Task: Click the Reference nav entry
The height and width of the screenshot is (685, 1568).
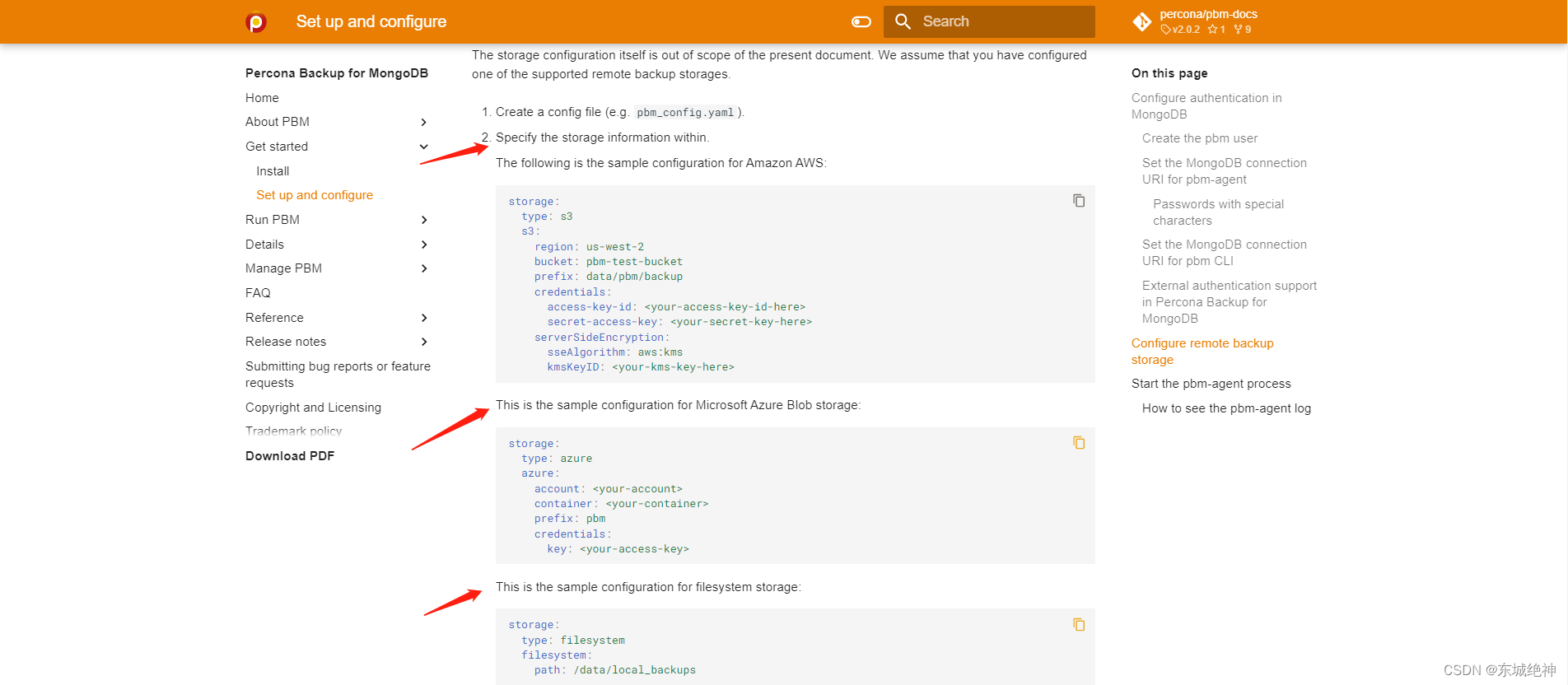Action: [274, 318]
